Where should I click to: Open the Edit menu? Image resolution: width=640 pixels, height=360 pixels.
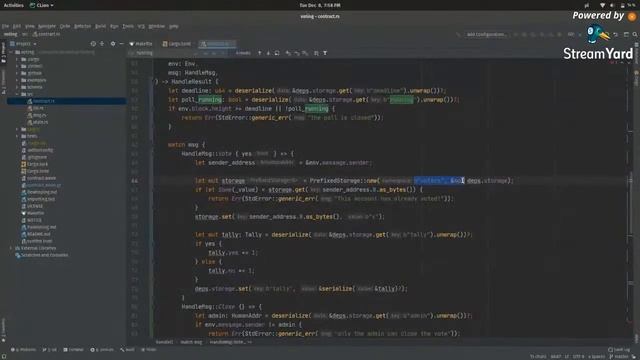17,26
